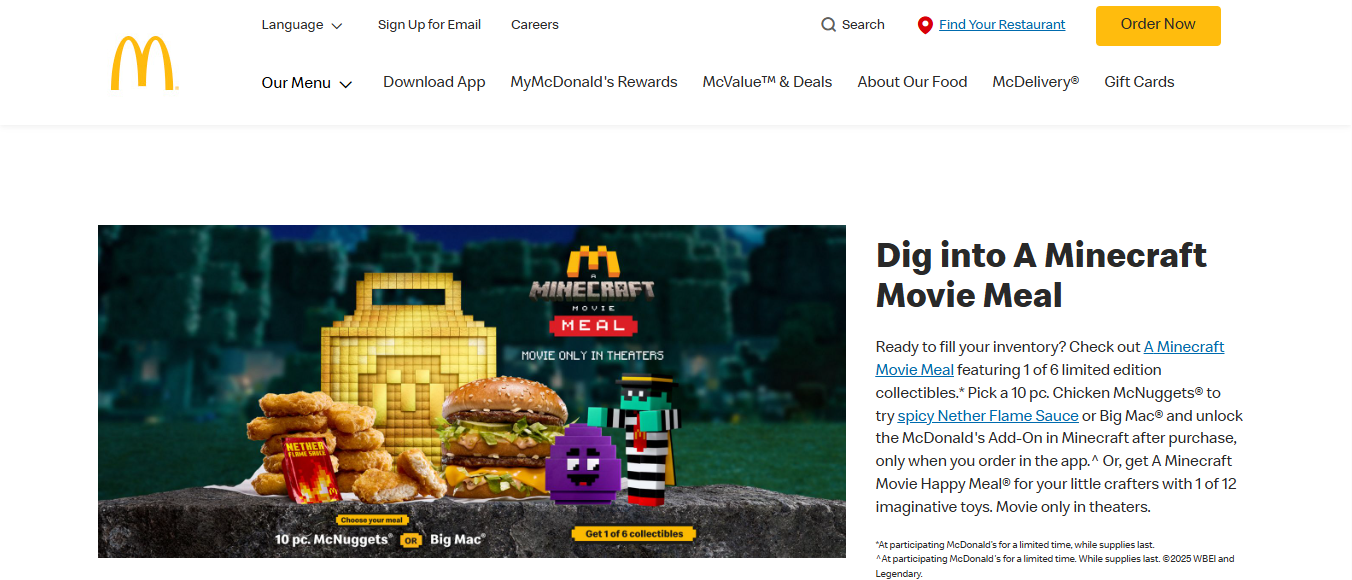
Task: Click the McDonald's Golden Arches logo
Action: [x=145, y=62]
